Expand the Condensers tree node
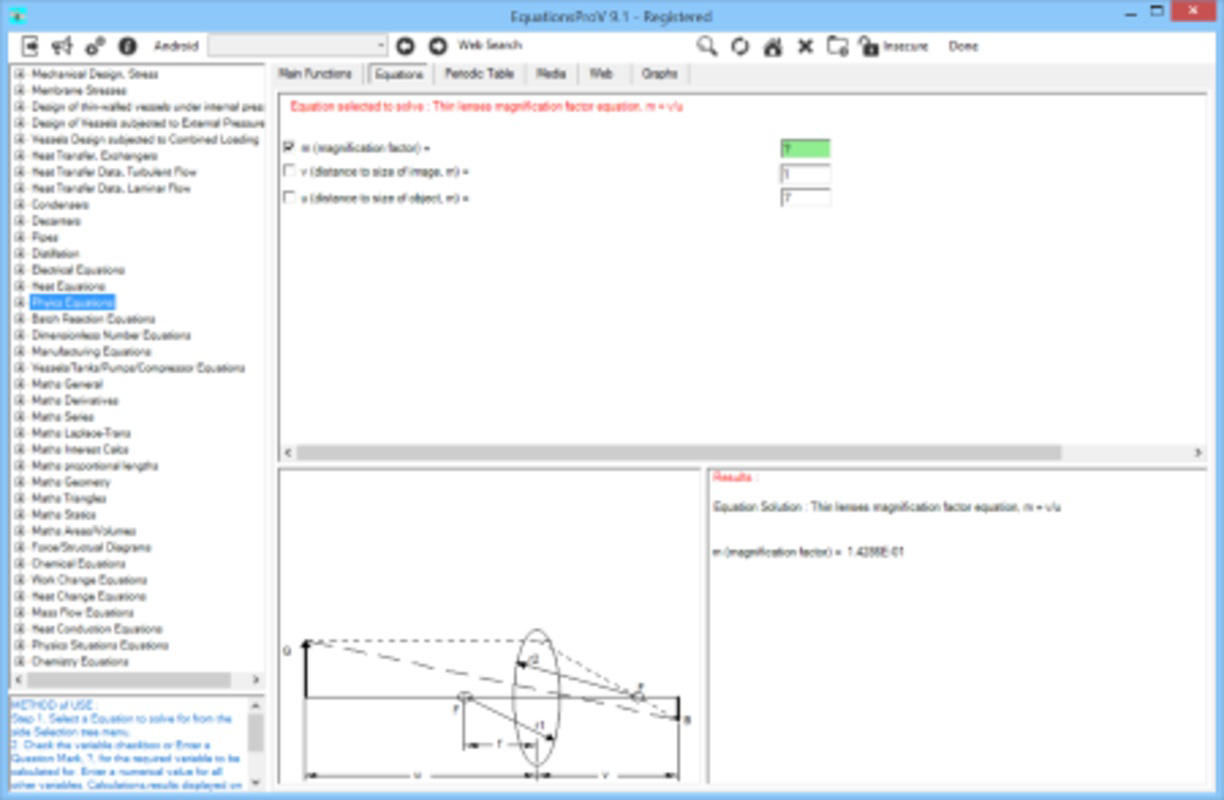 click(x=19, y=204)
